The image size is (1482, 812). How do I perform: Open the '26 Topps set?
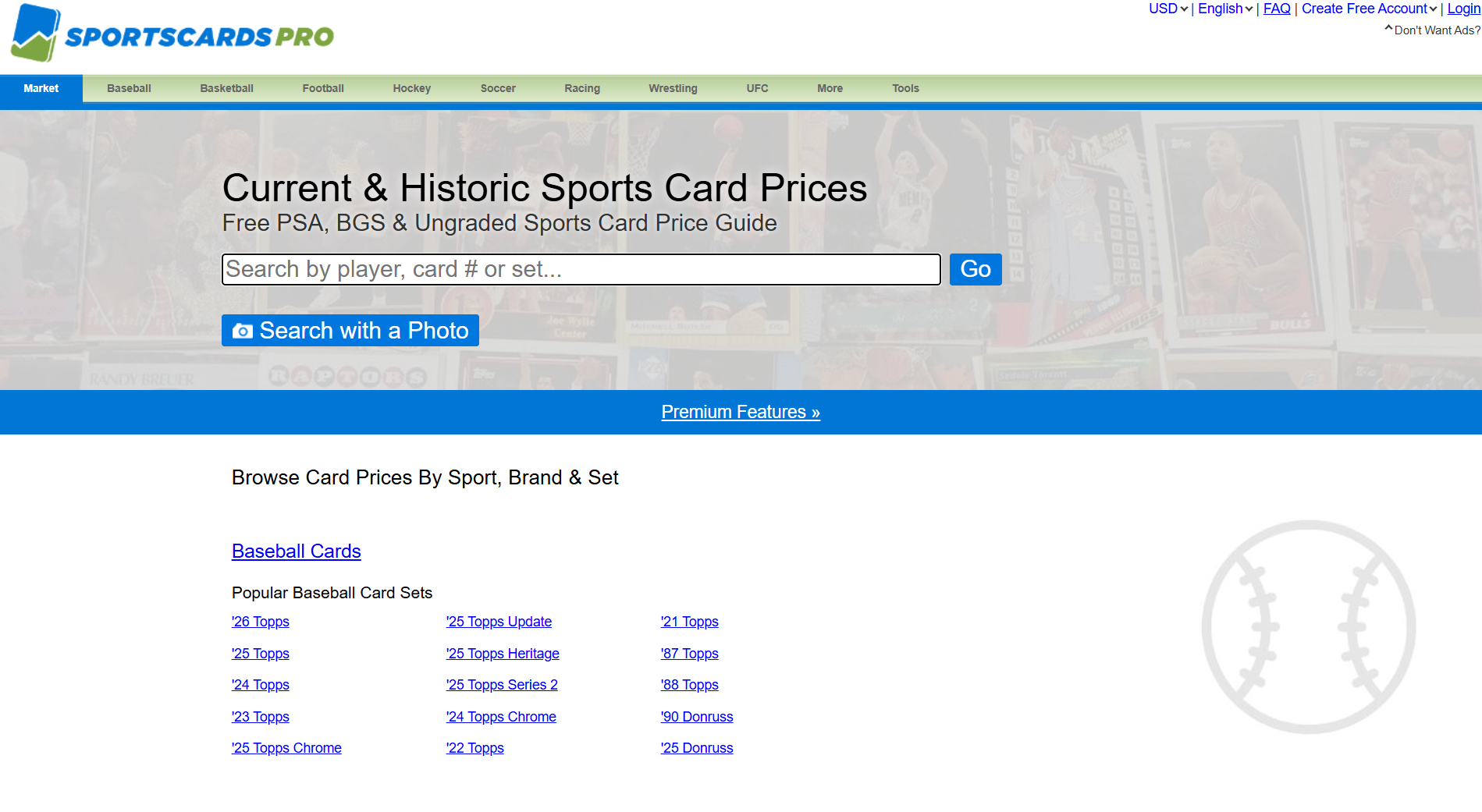pos(260,622)
